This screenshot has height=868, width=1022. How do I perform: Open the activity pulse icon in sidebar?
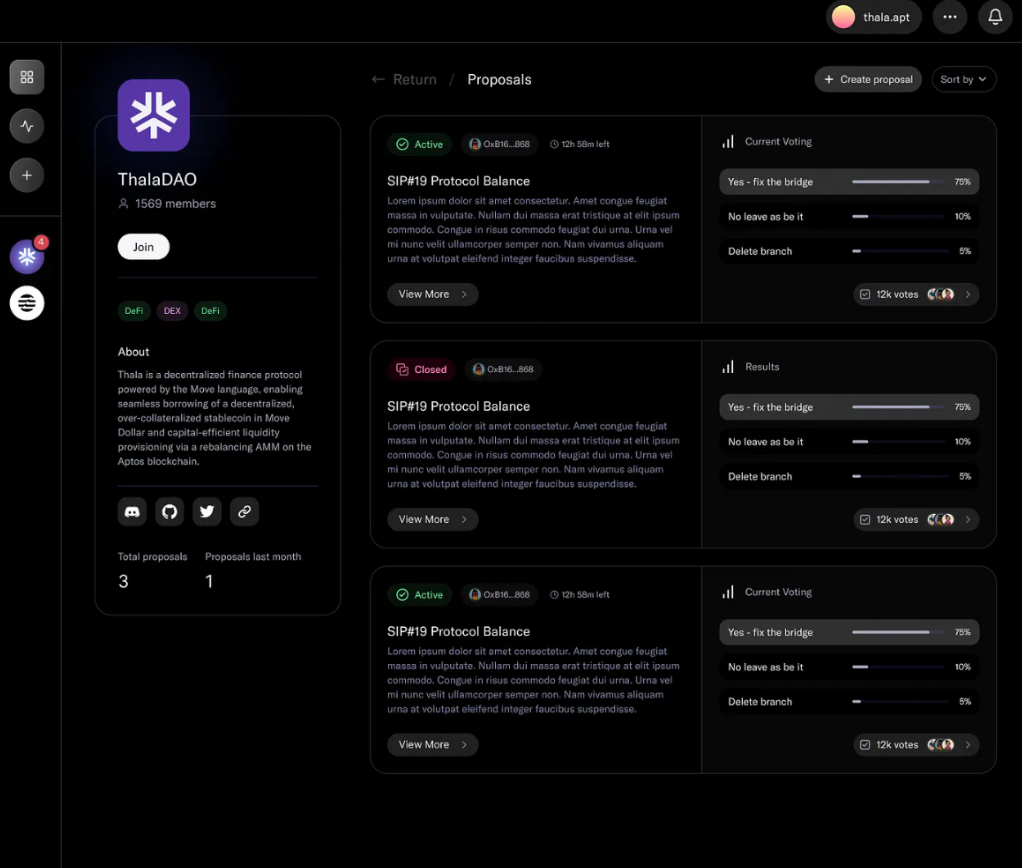[x=27, y=126]
